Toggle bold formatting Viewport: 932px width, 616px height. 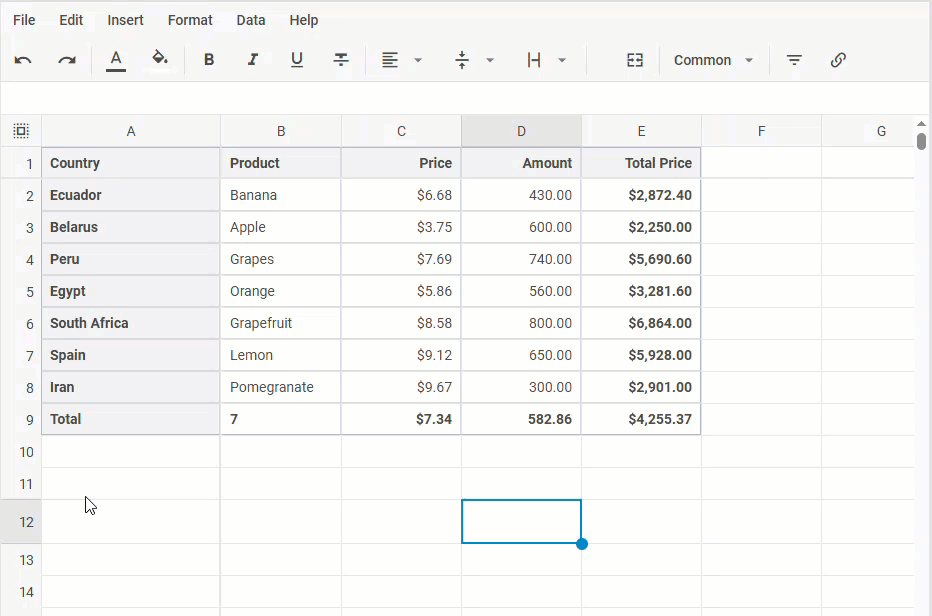click(209, 59)
